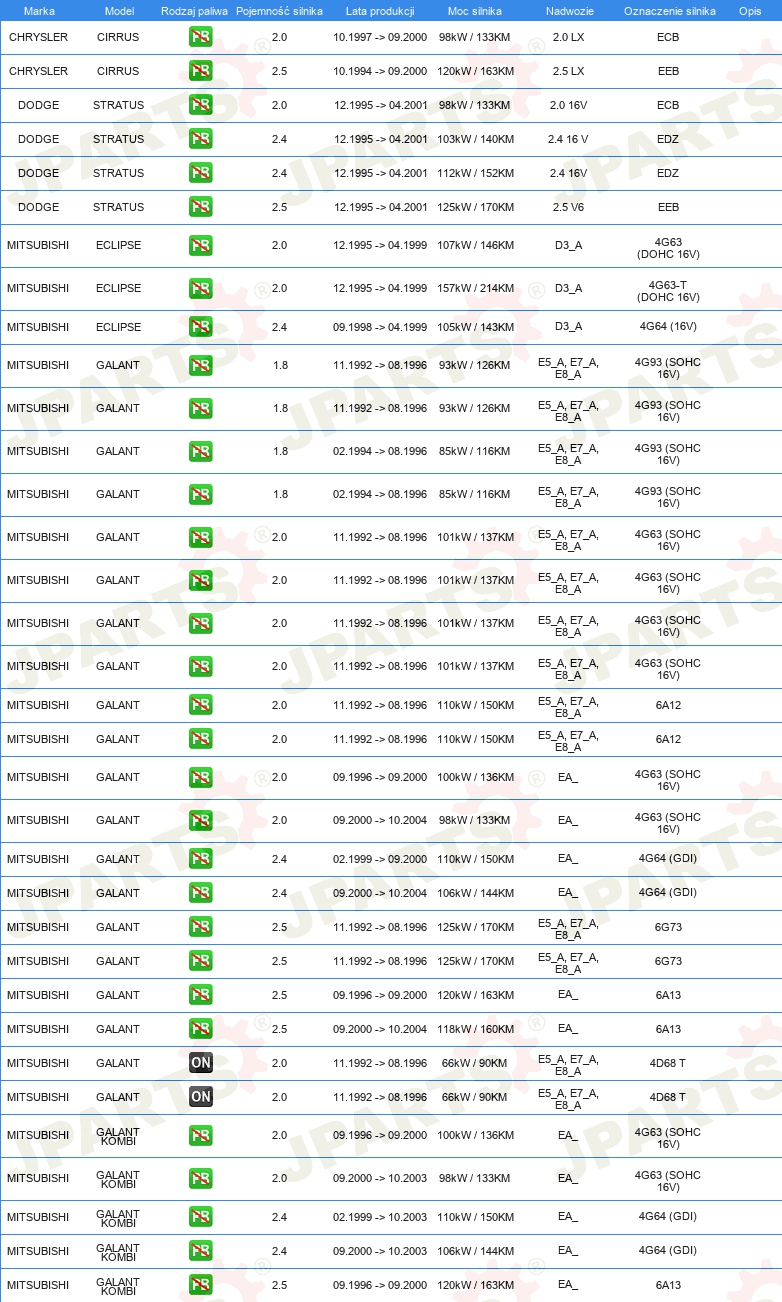Image resolution: width=782 pixels, height=1302 pixels.
Task: Click the Pojemność silnika column header
Action: [x=279, y=11]
